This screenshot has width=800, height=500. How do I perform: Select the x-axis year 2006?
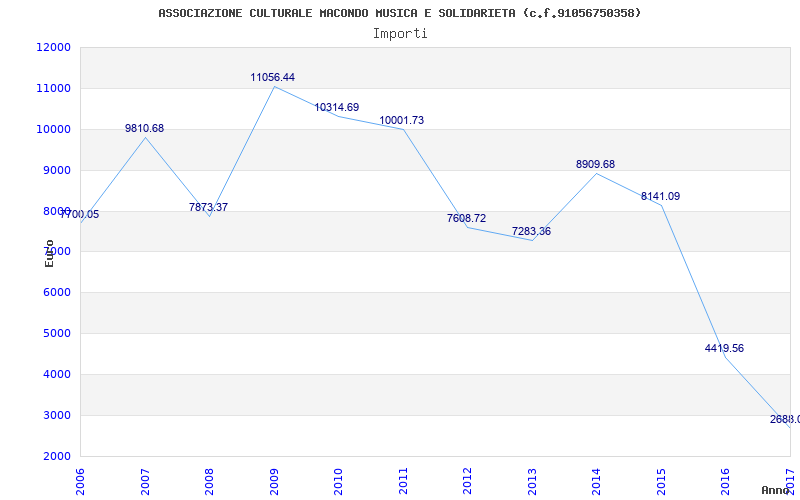tap(81, 481)
